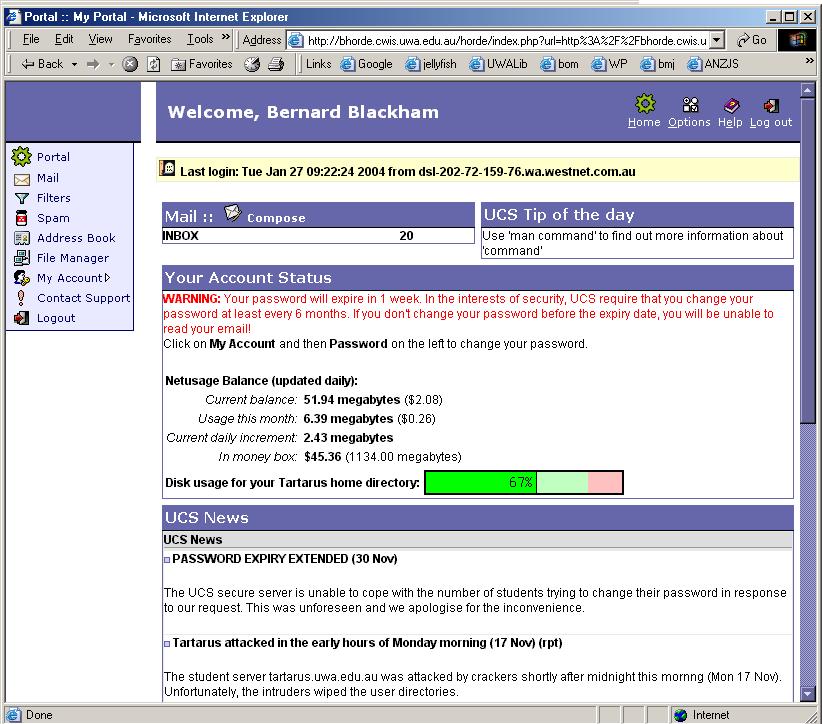
Task: Click the Home text link in header
Action: pos(644,122)
